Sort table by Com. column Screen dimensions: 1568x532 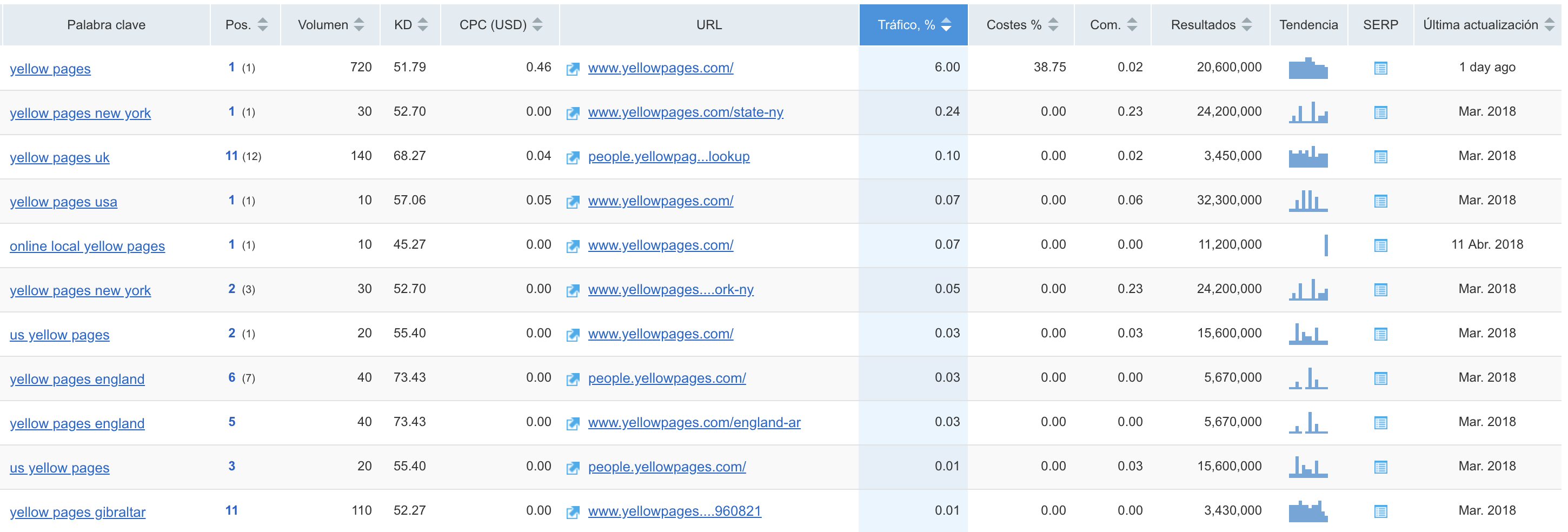click(1132, 24)
